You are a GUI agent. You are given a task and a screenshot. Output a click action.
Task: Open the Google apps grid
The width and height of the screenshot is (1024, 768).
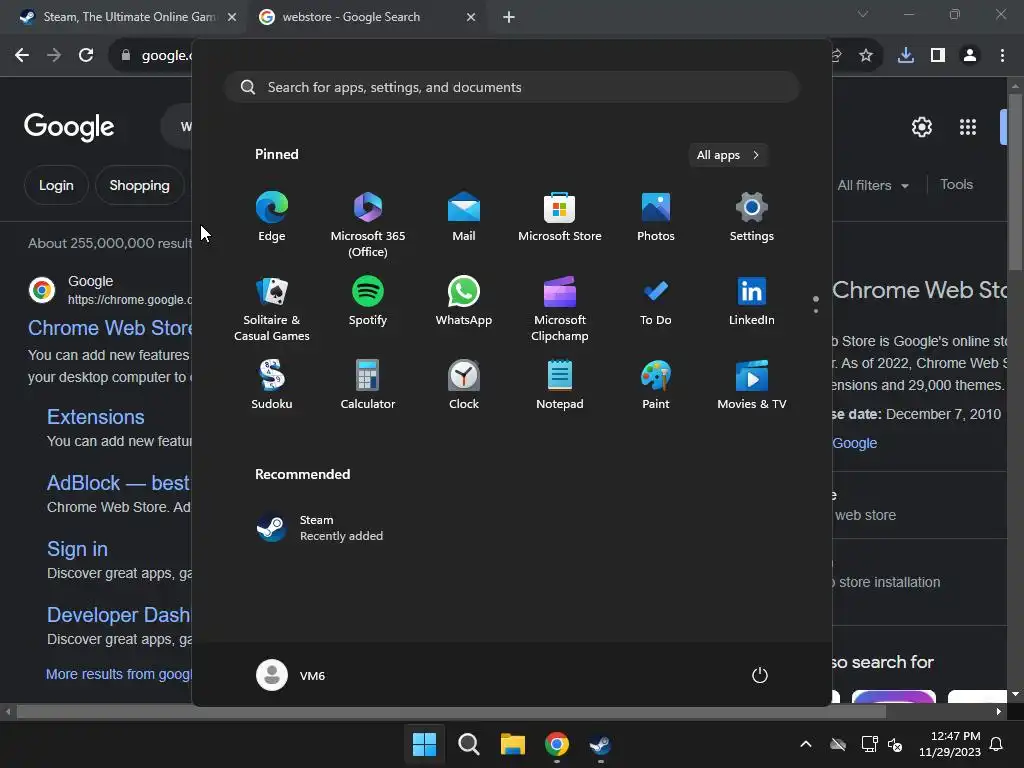point(968,127)
